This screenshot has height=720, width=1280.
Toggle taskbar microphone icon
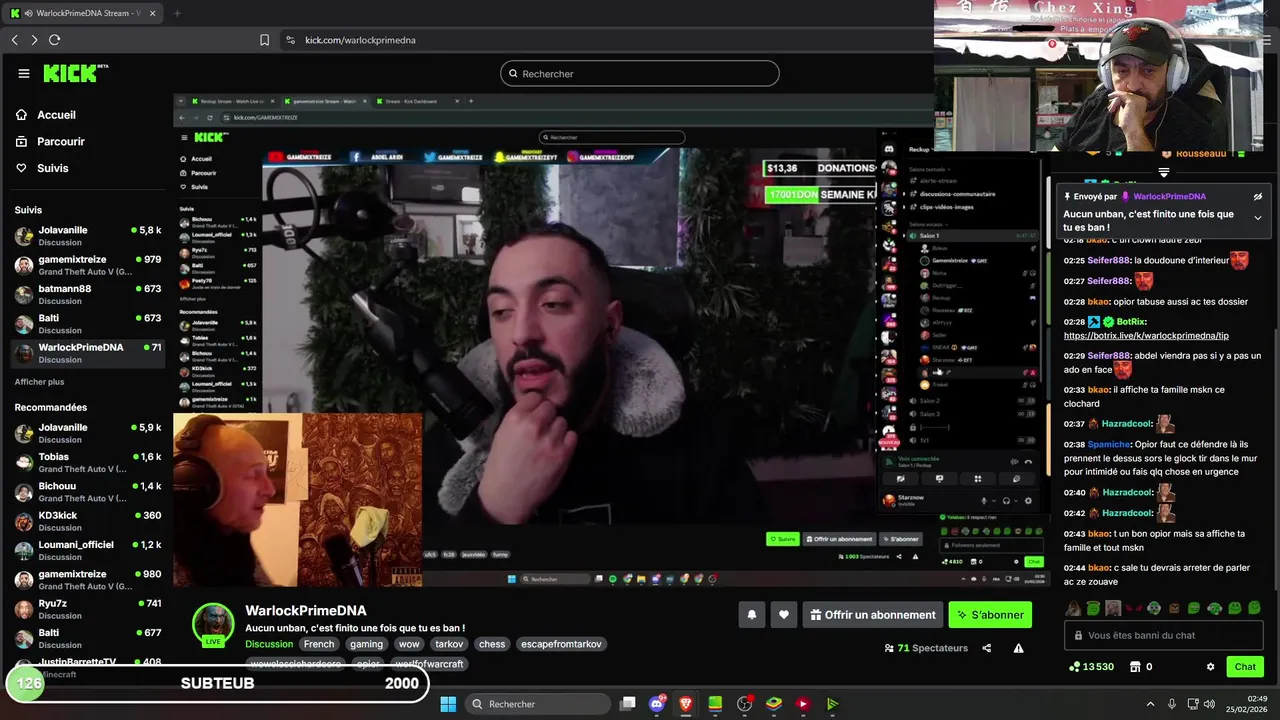(1172, 704)
